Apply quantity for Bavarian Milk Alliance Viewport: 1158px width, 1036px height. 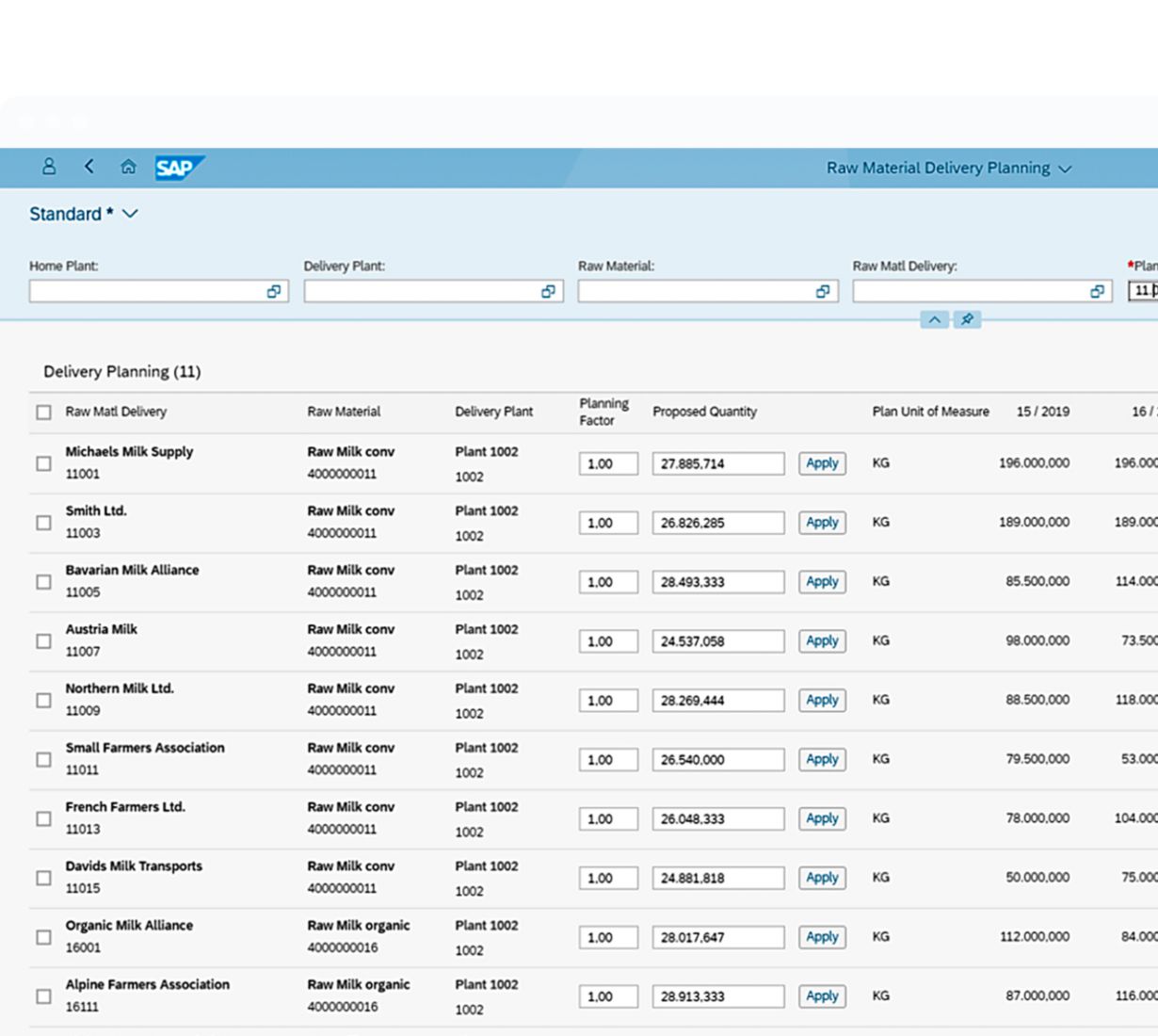822,582
